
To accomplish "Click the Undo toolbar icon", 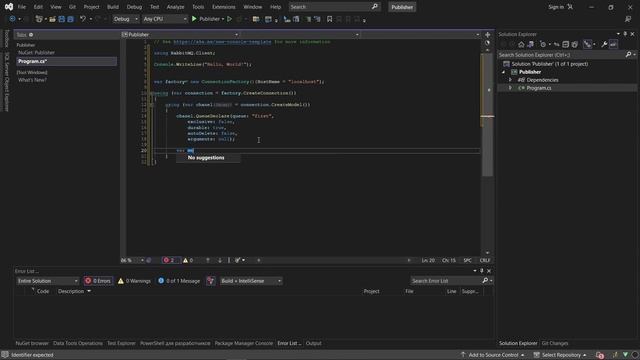I will coord(83,19).
